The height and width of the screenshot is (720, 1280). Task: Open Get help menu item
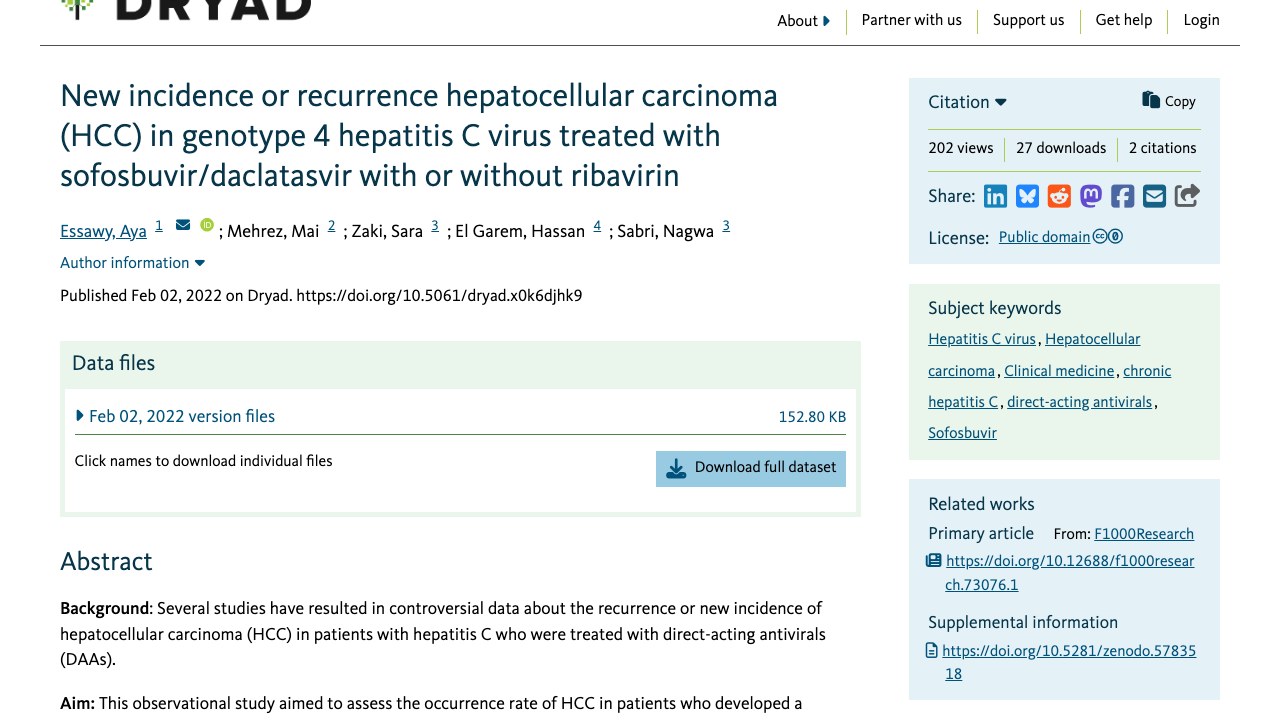pos(1124,20)
